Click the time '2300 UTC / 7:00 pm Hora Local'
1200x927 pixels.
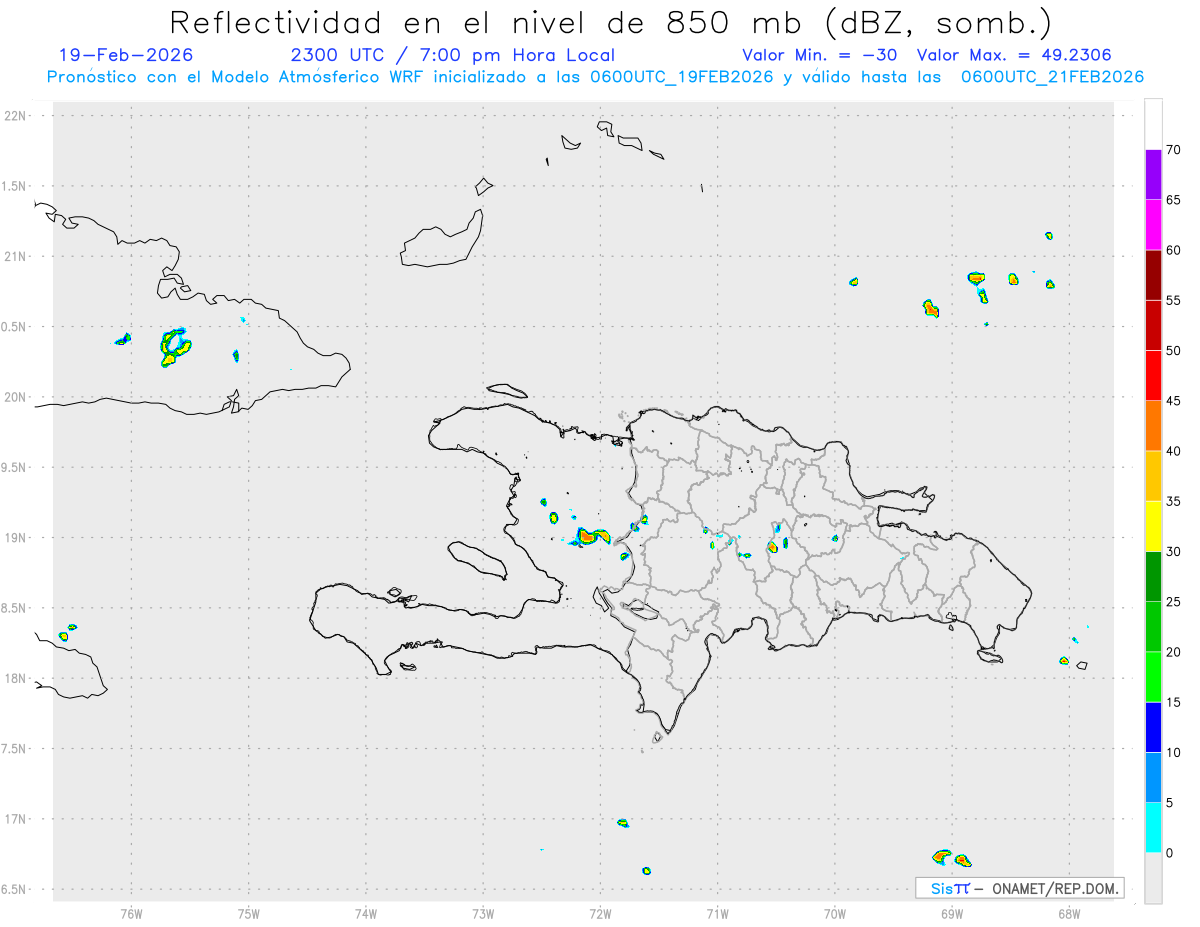[x=453, y=55]
